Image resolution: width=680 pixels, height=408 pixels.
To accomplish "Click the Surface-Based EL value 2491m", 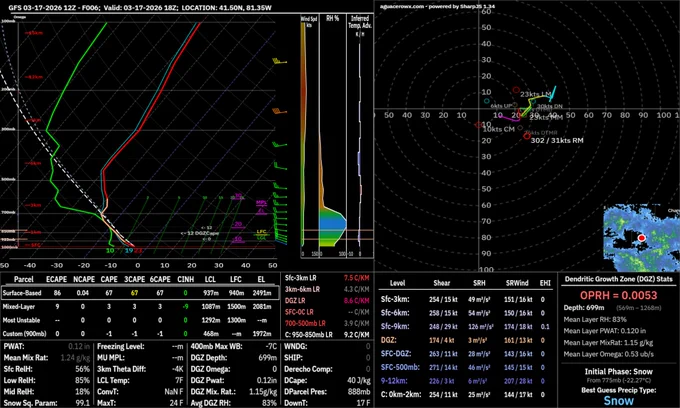I will coord(262,293).
